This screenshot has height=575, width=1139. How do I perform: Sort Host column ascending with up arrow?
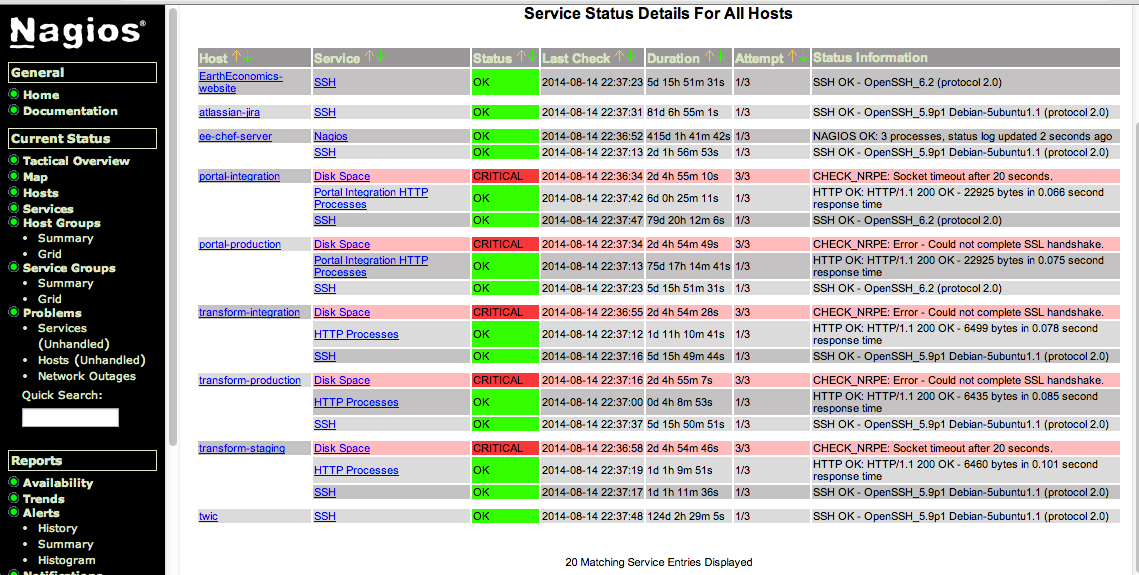(x=237, y=58)
